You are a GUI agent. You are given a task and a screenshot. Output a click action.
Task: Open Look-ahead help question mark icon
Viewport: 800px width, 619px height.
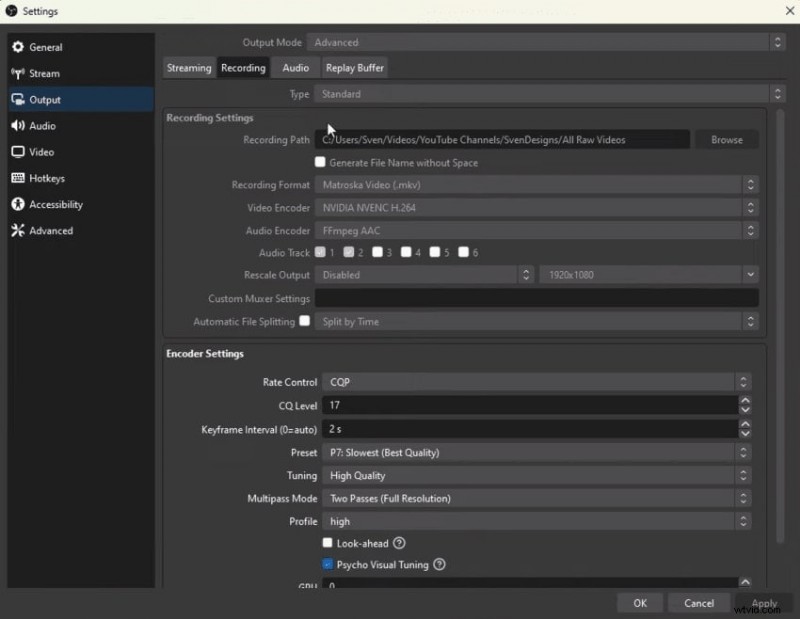(399, 543)
